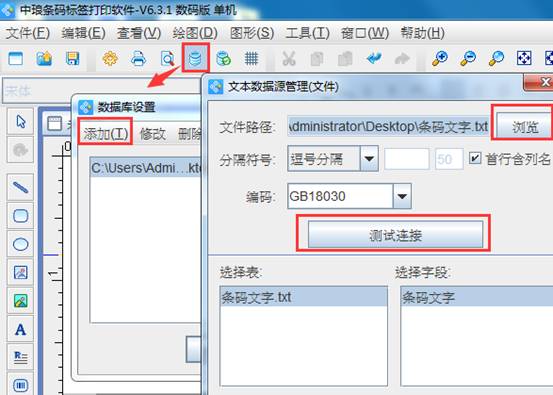
Task: Open the 工具(T) menu
Action: point(307,33)
